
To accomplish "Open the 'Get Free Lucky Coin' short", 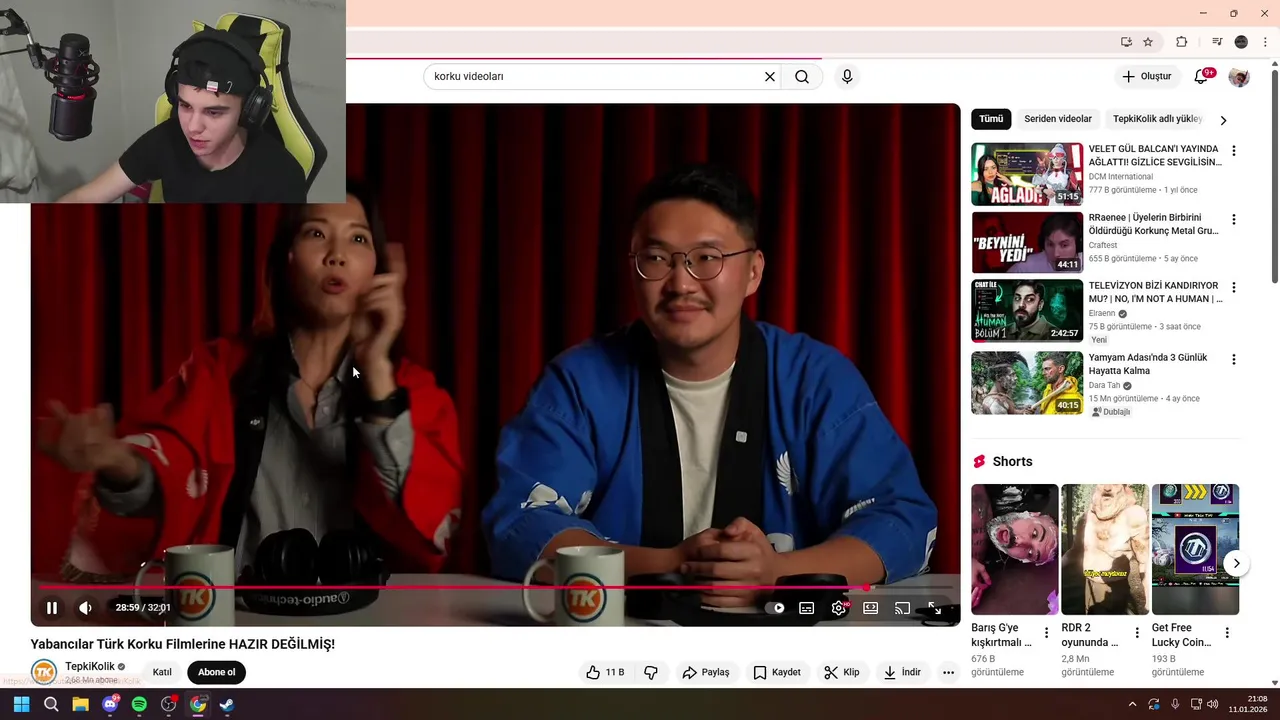I will point(1195,549).
